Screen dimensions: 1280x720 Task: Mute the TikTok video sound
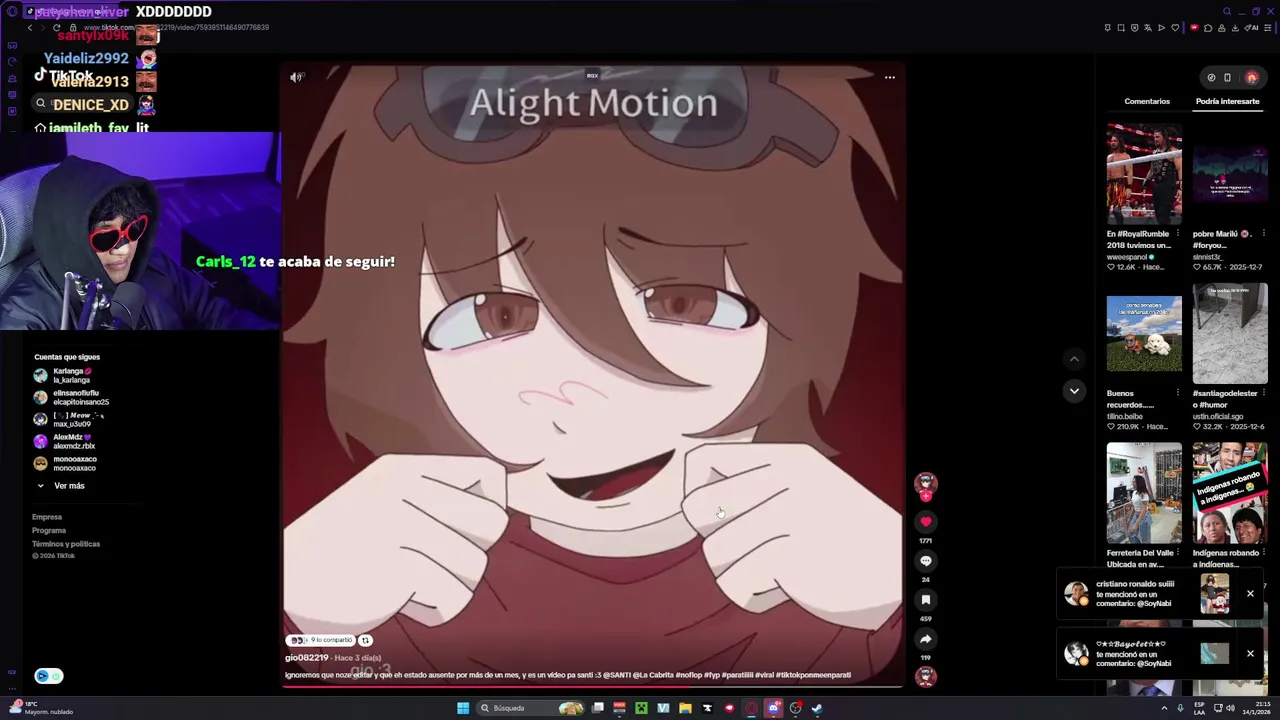tap(296, 77)
